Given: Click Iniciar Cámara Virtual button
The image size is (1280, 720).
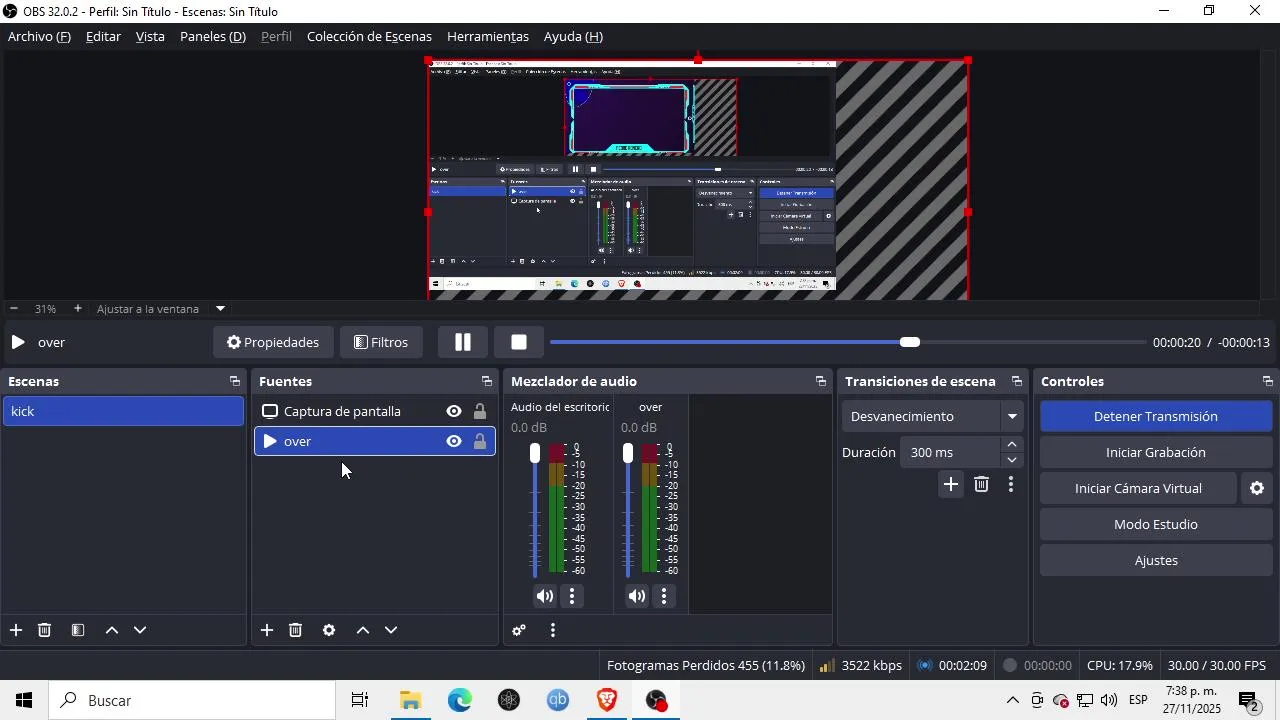Looking at the screenshot, I should 1138,488.
